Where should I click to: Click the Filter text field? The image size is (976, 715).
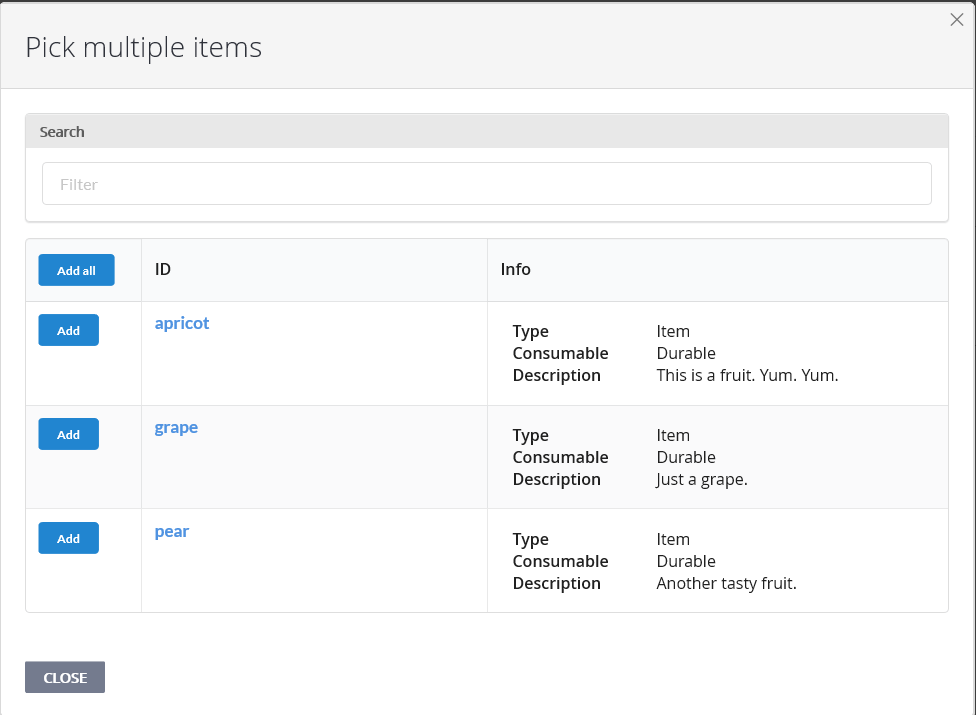[487, 183]
